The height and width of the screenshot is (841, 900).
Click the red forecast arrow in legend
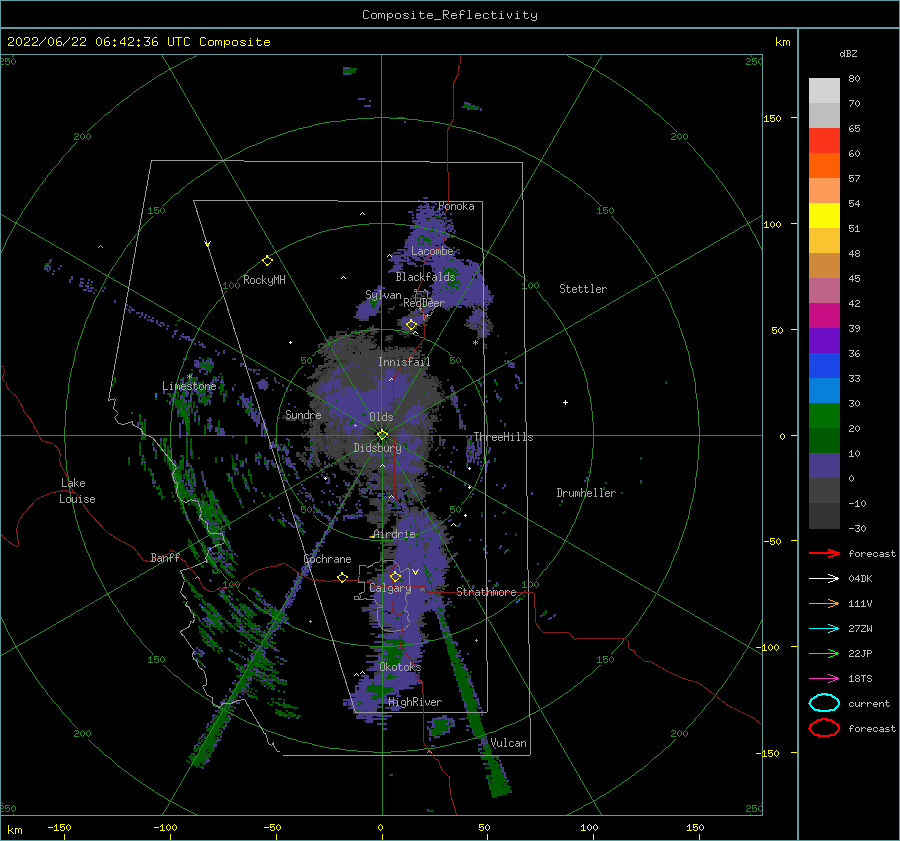coord(824,553)
